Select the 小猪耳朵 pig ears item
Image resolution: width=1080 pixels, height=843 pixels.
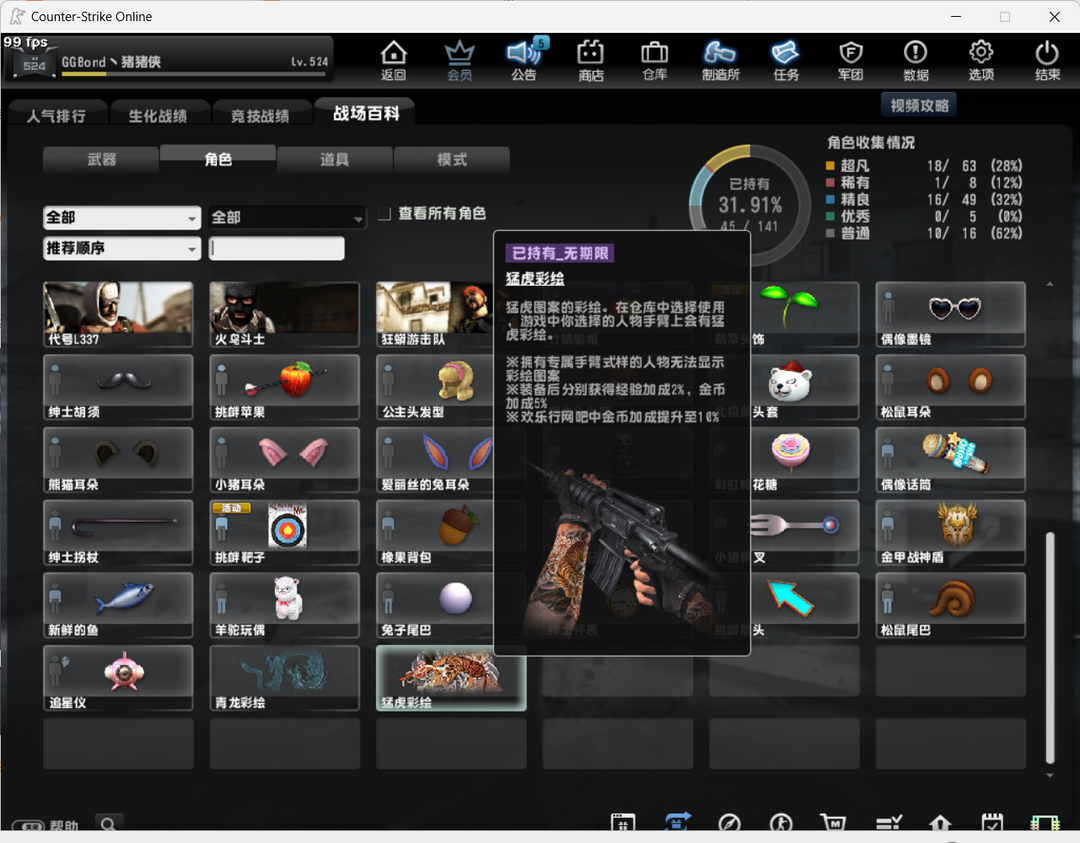[x=284, y=460]
